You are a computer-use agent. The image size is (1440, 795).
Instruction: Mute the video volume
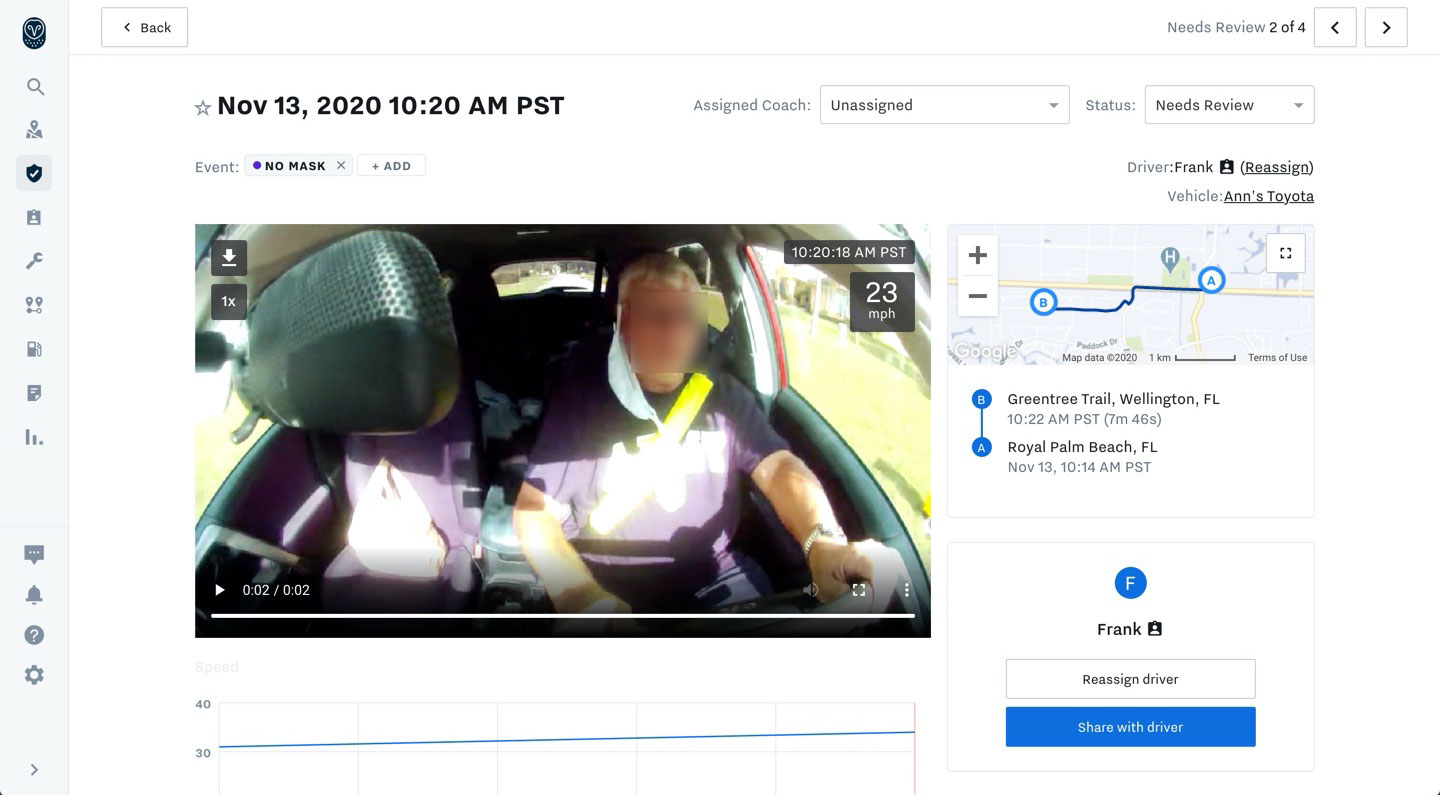tap(811, 590)
